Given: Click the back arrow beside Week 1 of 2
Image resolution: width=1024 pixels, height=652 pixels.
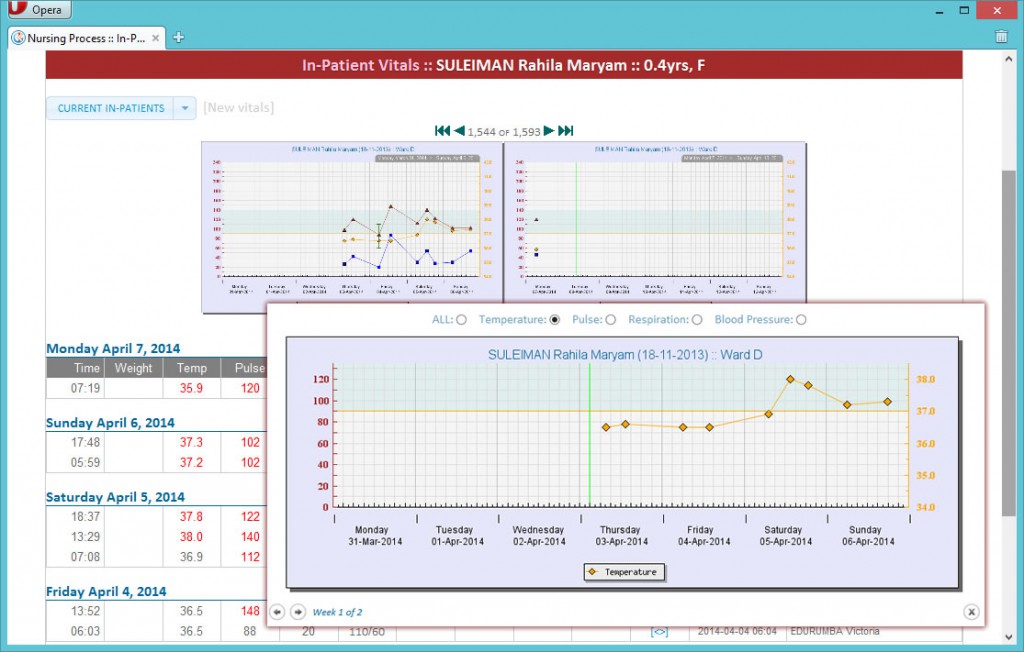Looking at the screenshot, I should coord(277,611).
